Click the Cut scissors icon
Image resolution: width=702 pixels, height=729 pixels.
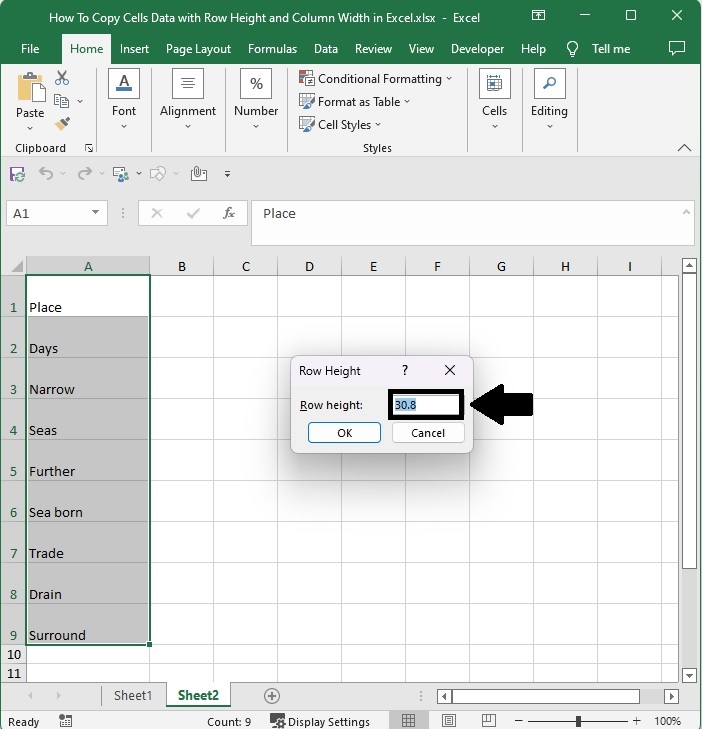tap(61, 78)
